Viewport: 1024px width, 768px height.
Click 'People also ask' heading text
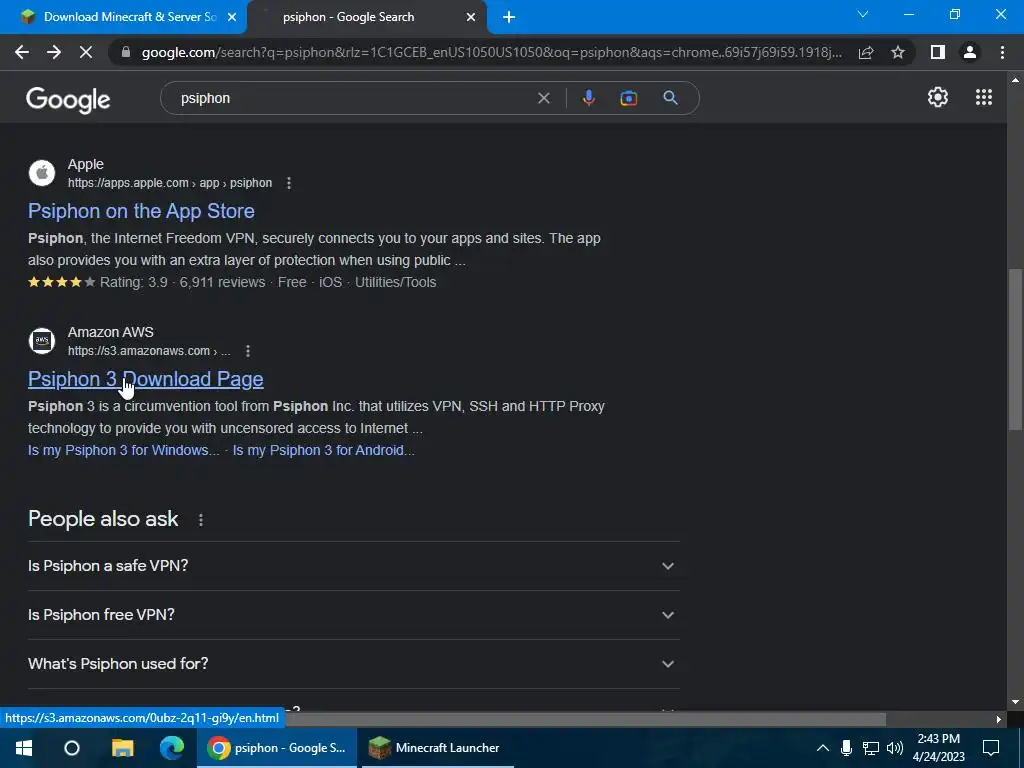click(103, 519)
